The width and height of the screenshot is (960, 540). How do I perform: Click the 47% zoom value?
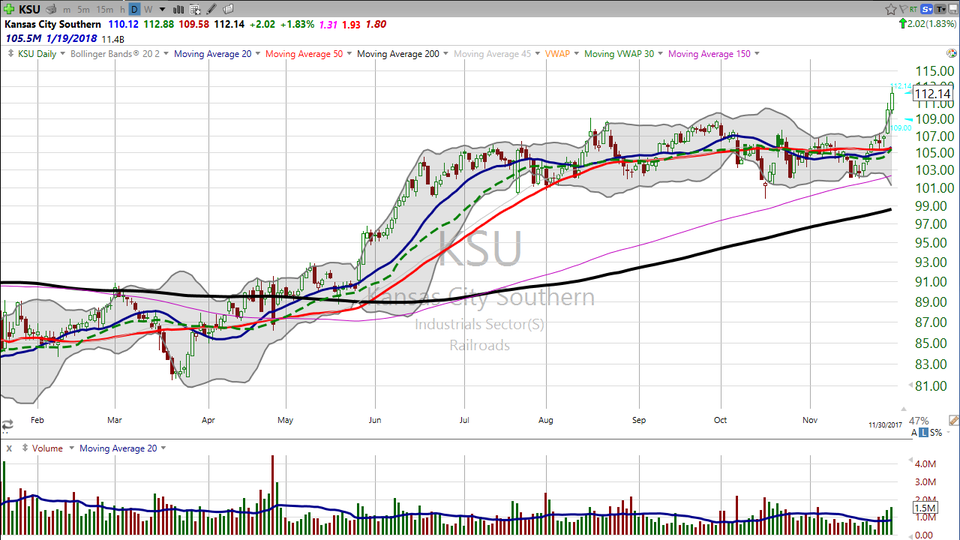[x=918, y=421]
